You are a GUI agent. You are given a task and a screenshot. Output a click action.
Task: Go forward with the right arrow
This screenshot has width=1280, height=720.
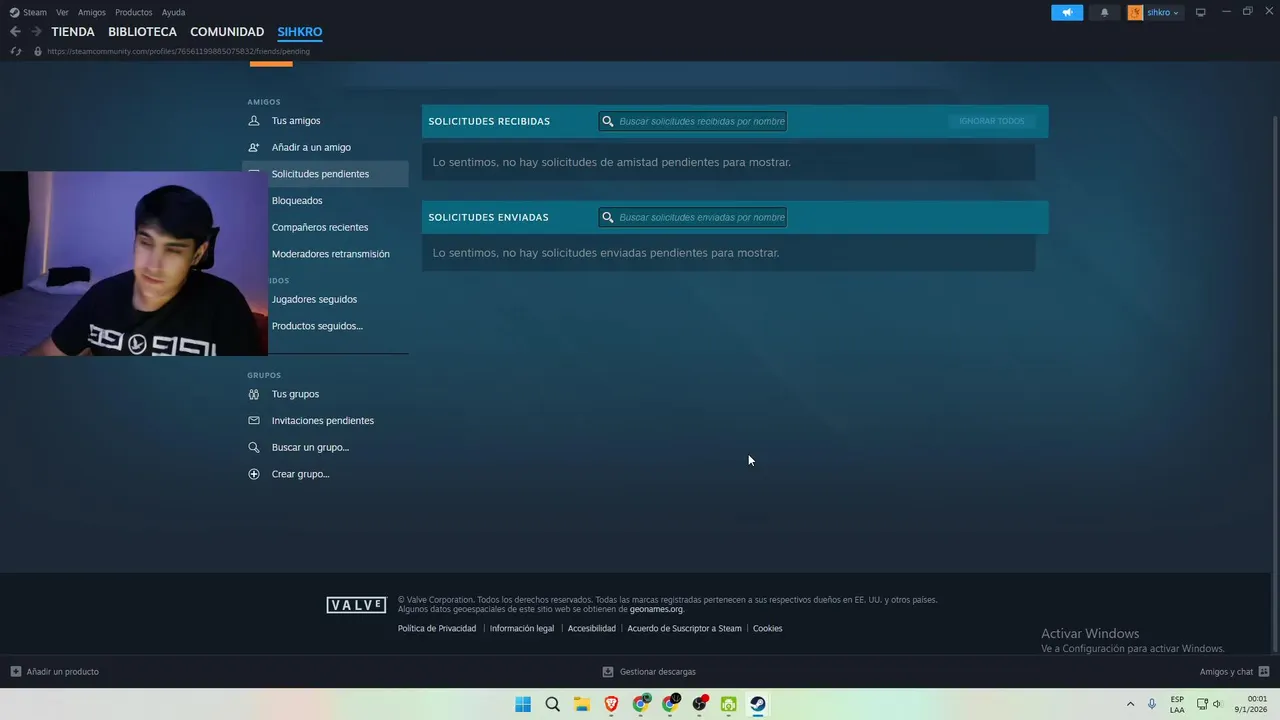tap(36, 32)
